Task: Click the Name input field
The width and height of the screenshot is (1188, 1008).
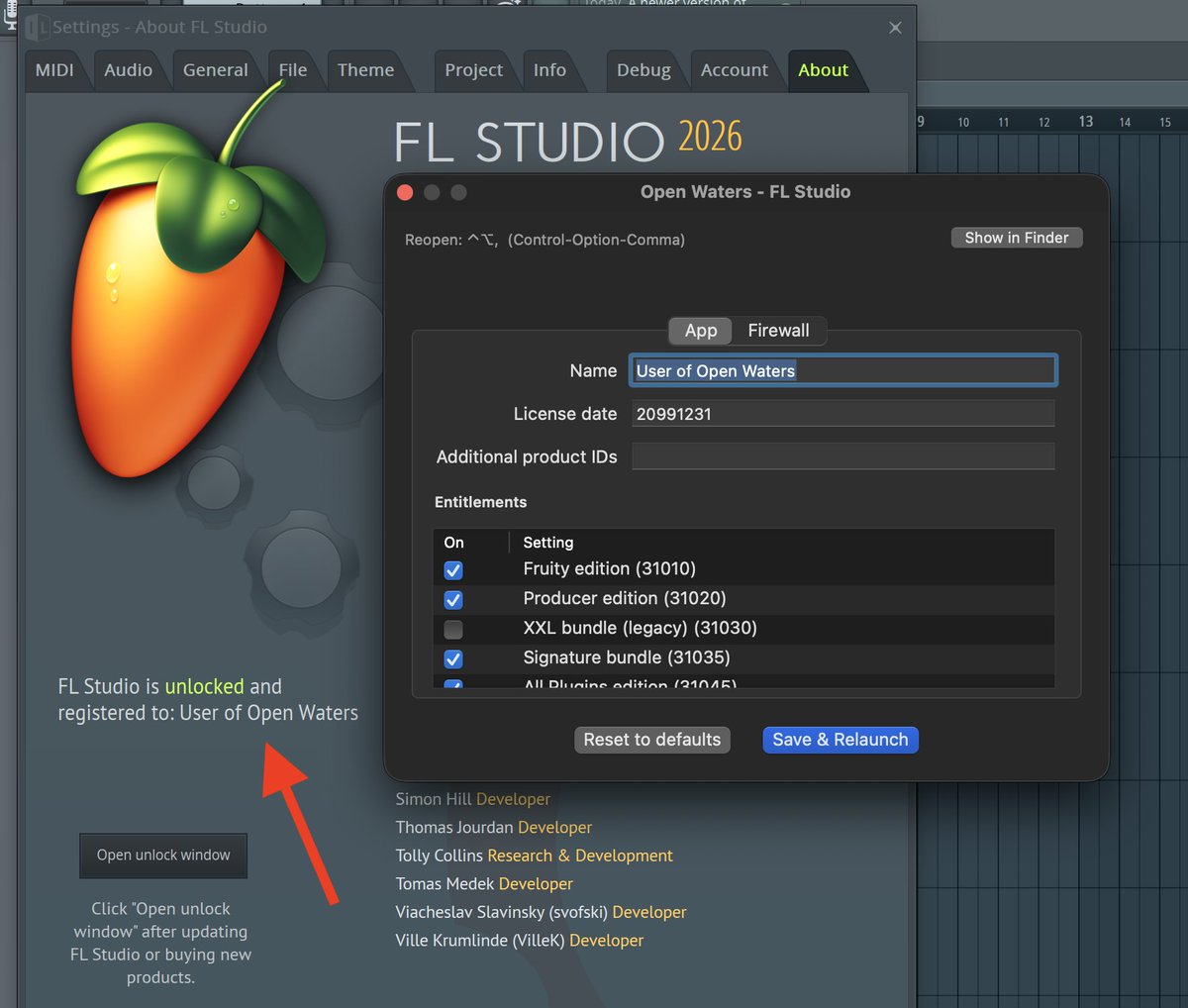Action: coord(843,370)
